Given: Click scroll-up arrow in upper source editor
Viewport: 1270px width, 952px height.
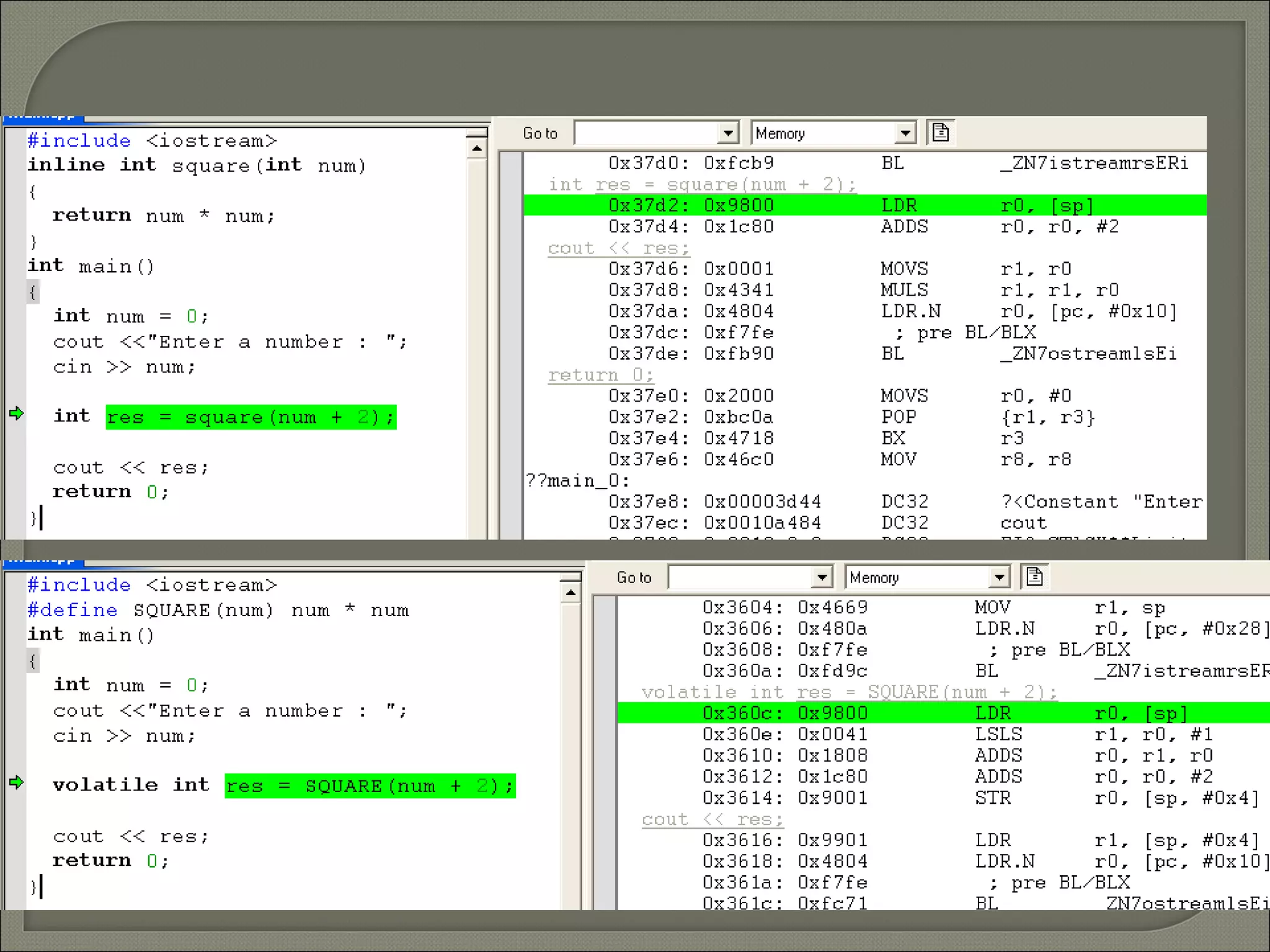Looking at the screenshot, I should [x=476, y=148].
